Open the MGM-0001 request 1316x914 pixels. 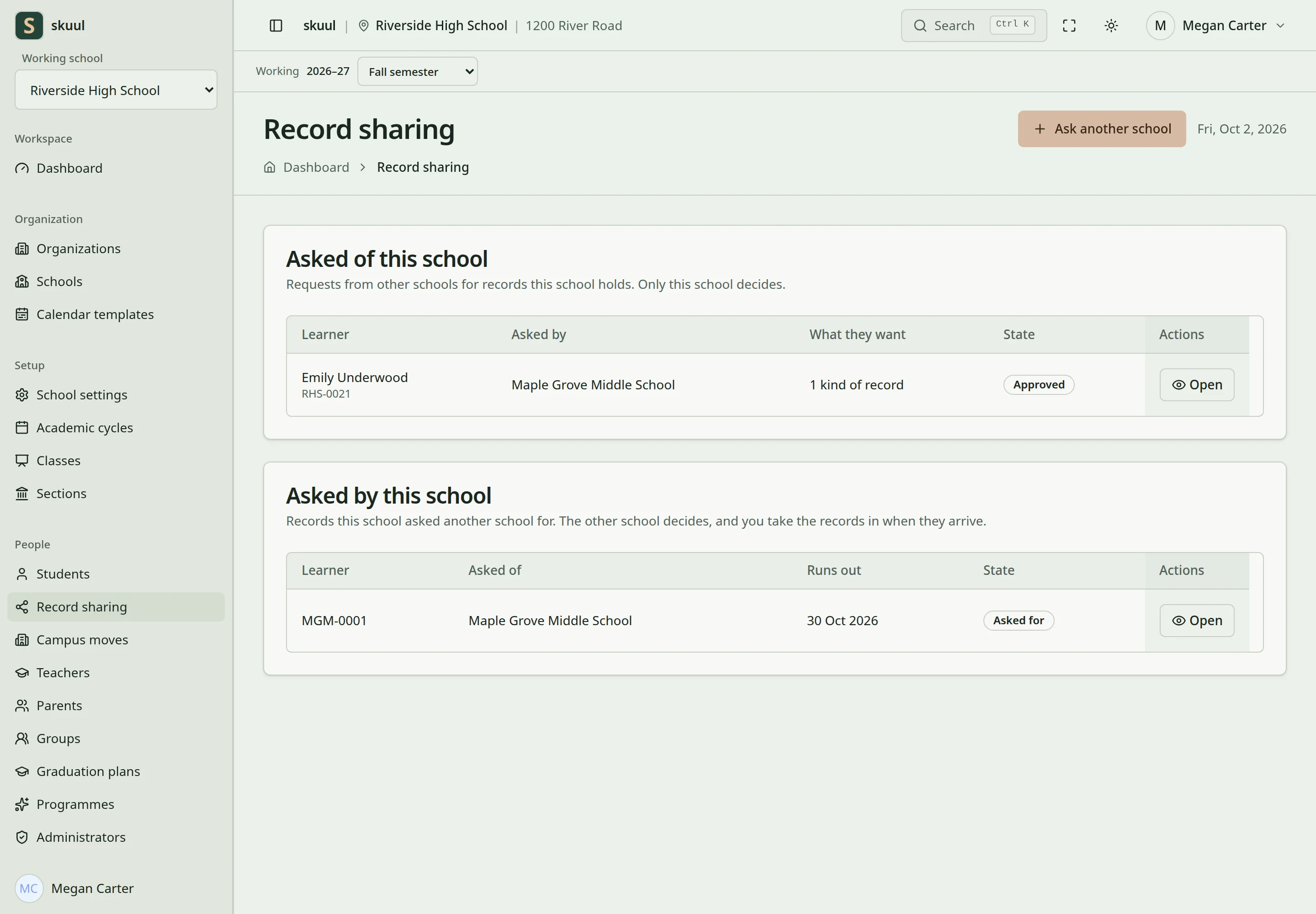coord(1196,621)
